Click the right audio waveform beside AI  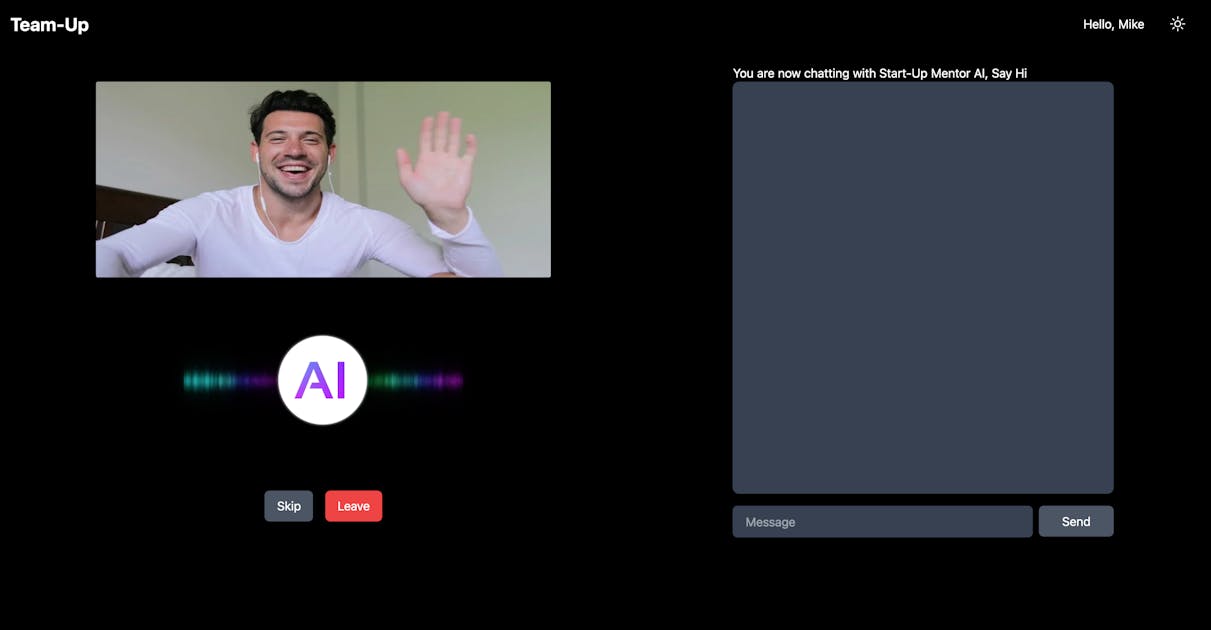click(x=417, y=380)
